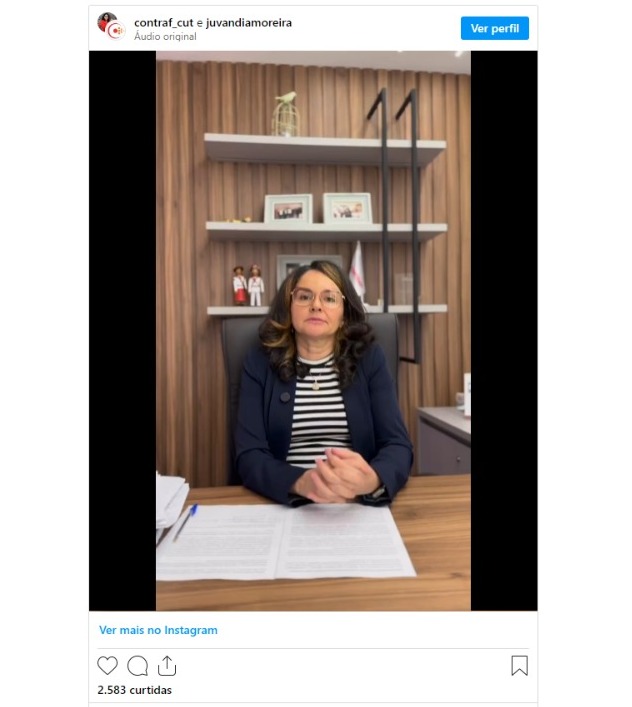Open the Contraf logo avatar in the header
Viewport: 632px width, 707px height.
pos(116,31)
